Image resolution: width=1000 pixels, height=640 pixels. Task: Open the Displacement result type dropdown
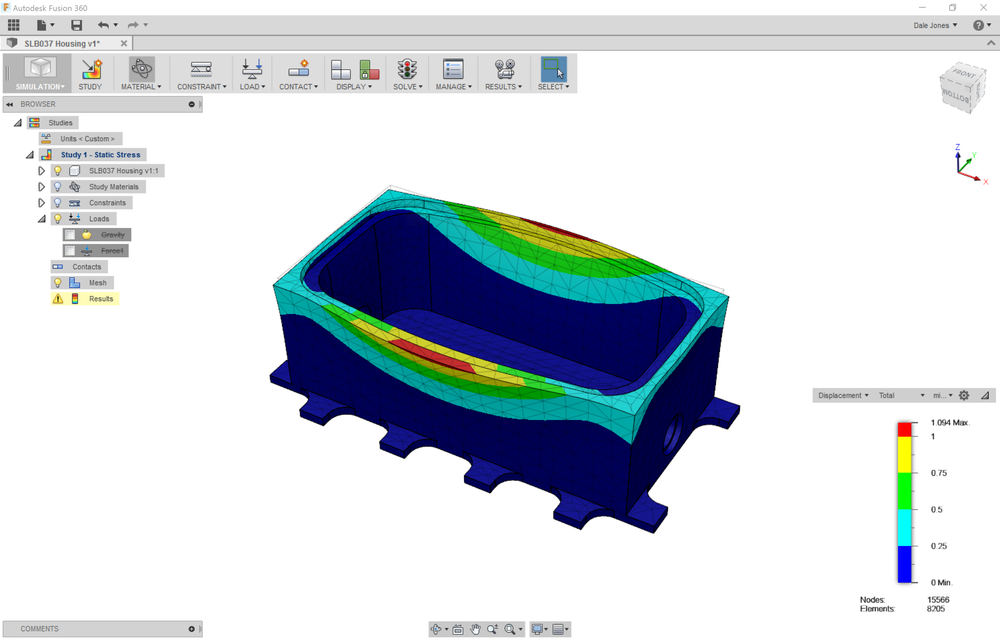[x=843, y=395]
